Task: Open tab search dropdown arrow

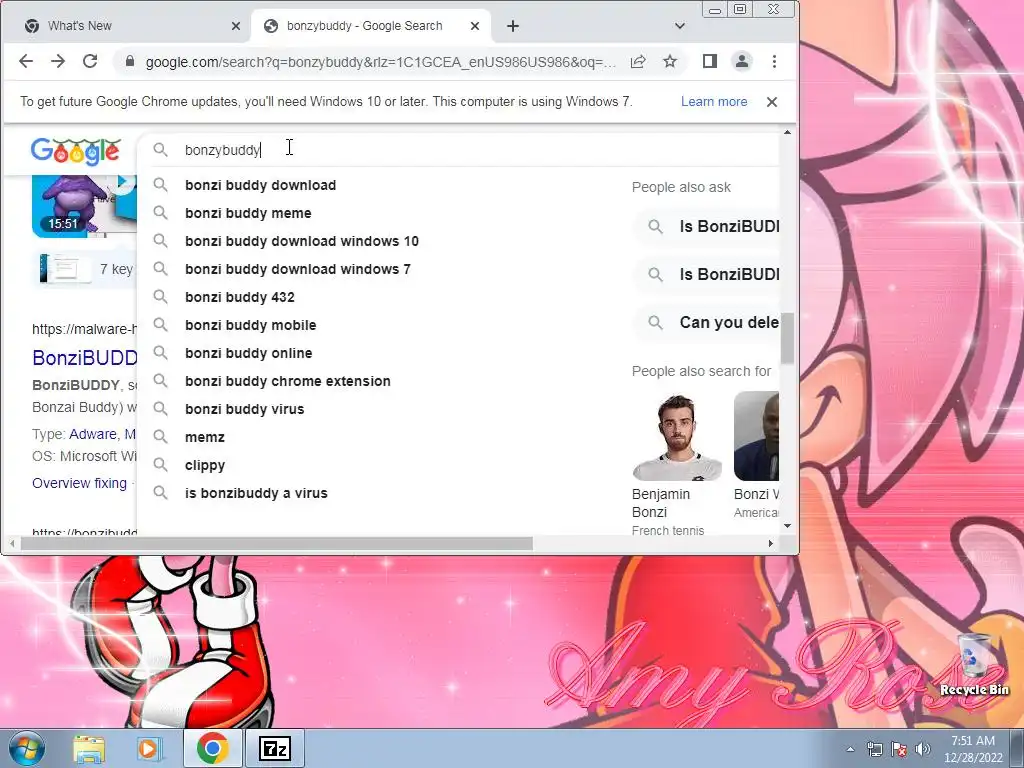Action: click(x=680, y=26)
